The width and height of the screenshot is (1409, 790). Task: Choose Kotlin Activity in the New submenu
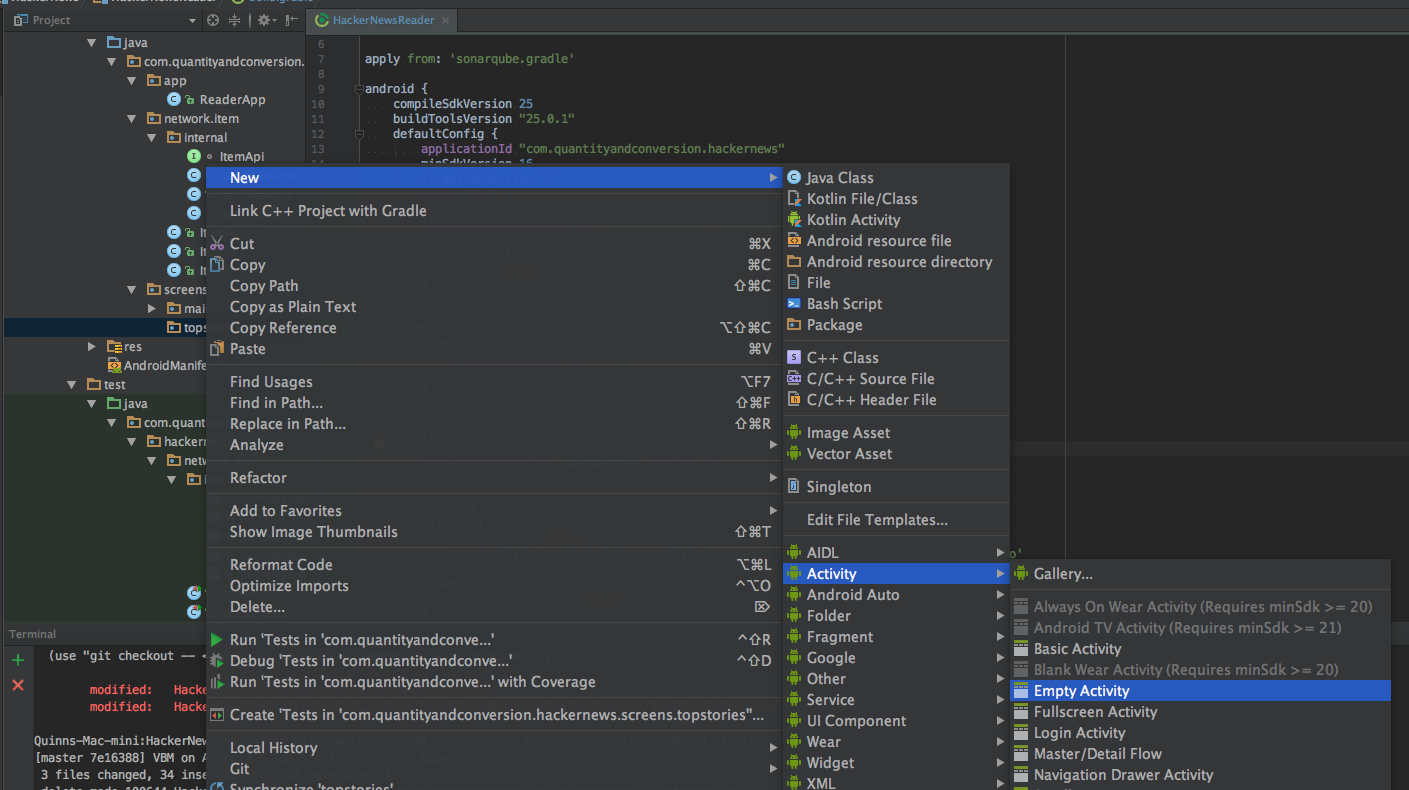point(895,220)
